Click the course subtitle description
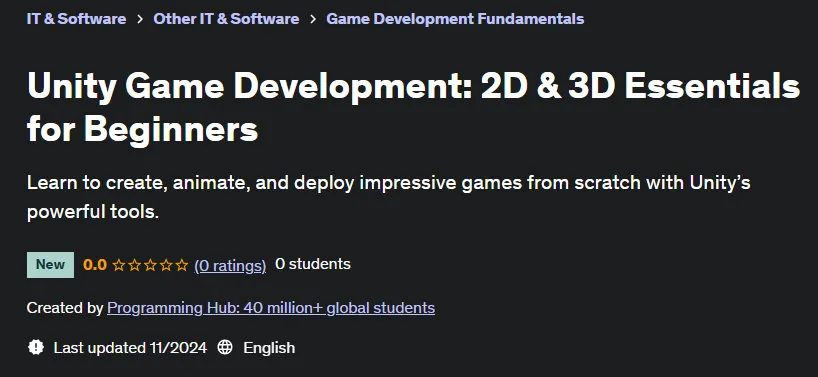The height and width of the screenshot is (377, 818). click(389, 198)
